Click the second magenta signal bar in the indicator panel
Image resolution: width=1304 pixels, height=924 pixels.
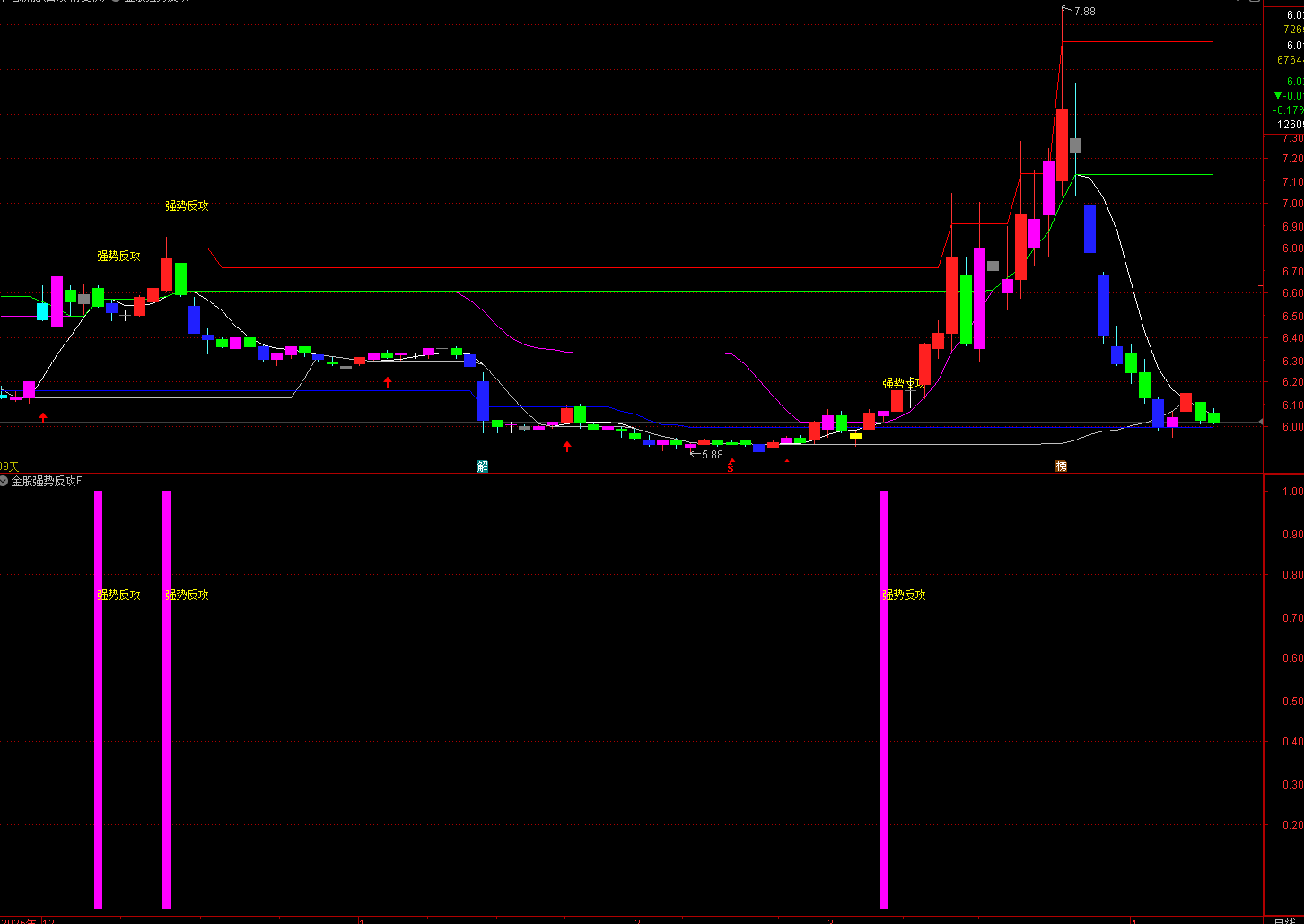point(166,699)
